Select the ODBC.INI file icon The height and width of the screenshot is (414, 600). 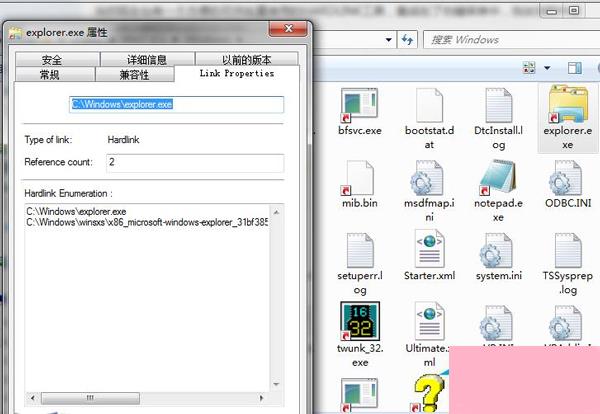pyautogui.click(x=566, y=178)
